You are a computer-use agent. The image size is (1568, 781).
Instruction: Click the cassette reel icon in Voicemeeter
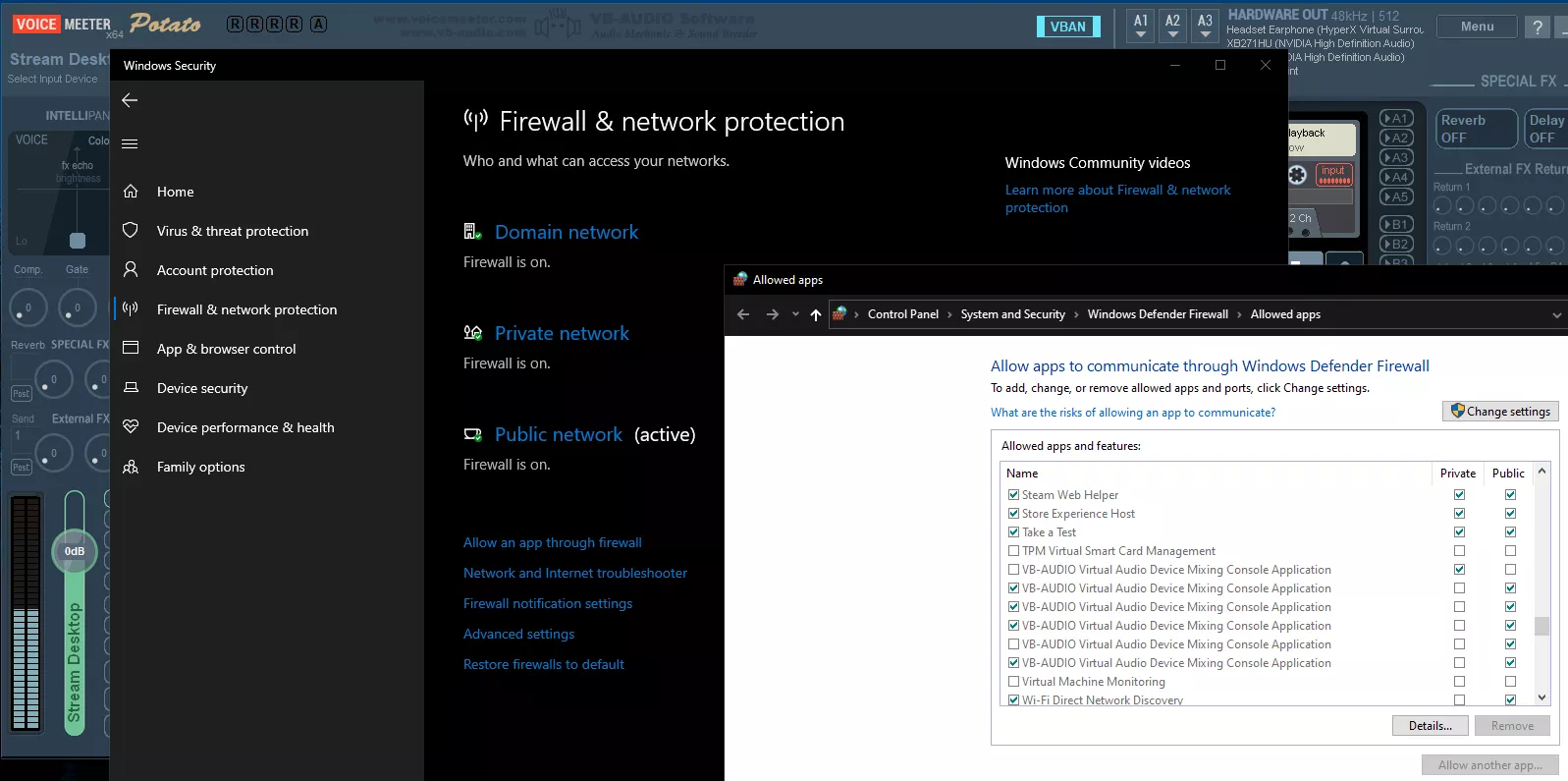[x=1297, y=175]
